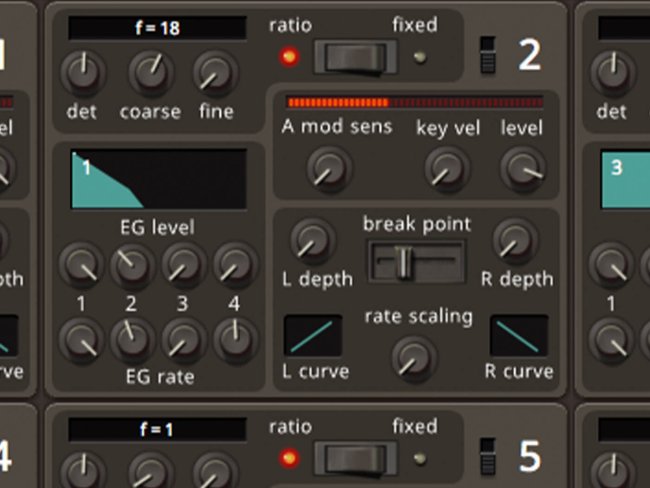This screenshot has height=488, width=650.
Task: Toggle operator 2 on/off switch beside number
Action: coord(488,56)
